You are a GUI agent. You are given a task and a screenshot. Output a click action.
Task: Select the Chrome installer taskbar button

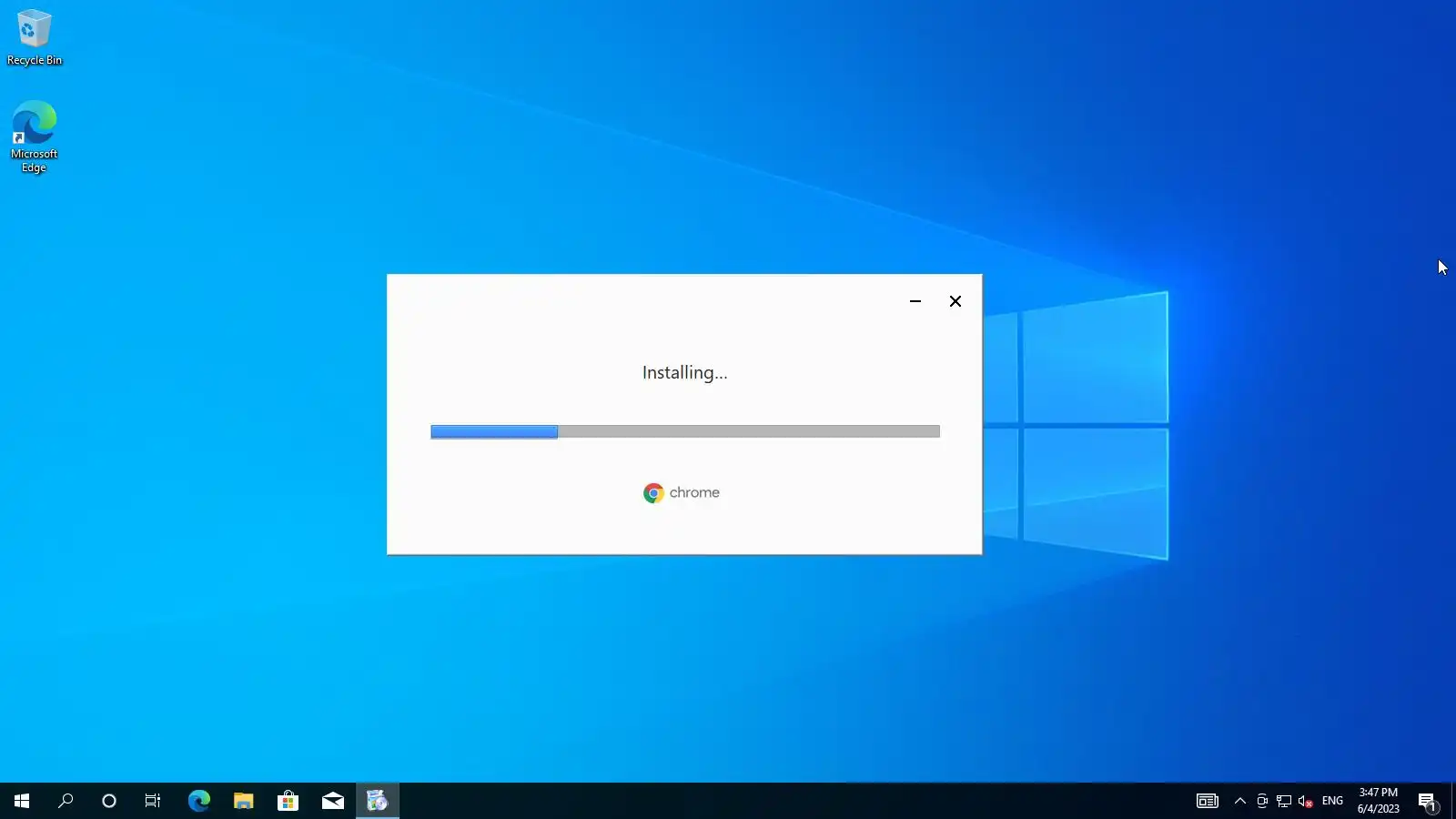click(378, 801)
